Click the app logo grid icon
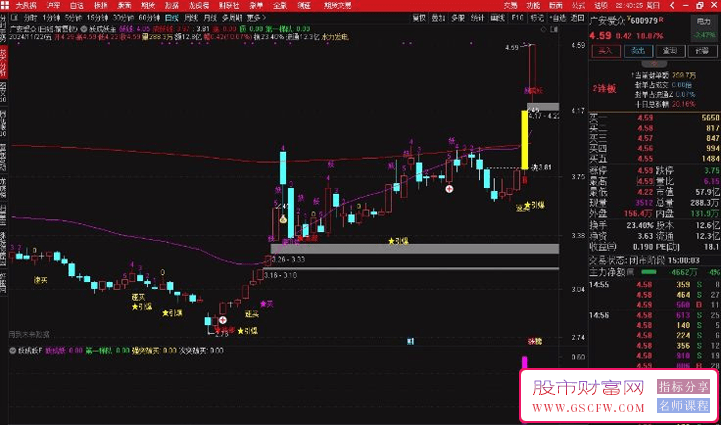Viewport: 721px width, 425px height. (4, 6)
